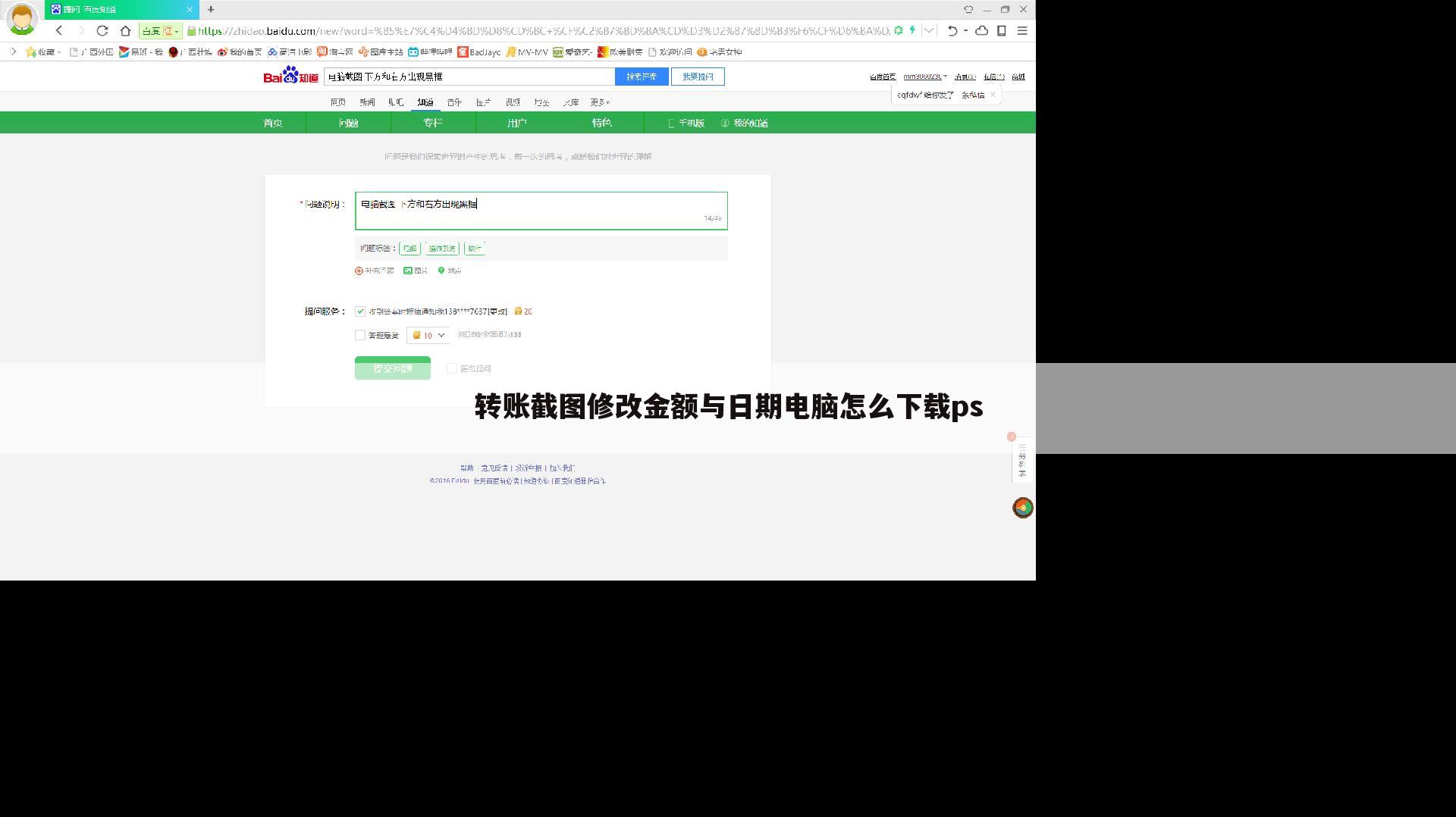Open the 手机版 mobile version link
The width and height of the screenshot is (1456, 817).
(x=686, y=123)
